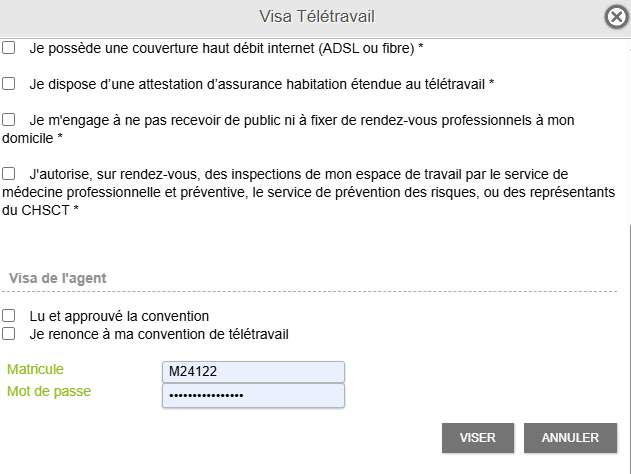The image size is (631, 474).
Task: Click the CHSCT inspections statement text
Action: point(309,192)
